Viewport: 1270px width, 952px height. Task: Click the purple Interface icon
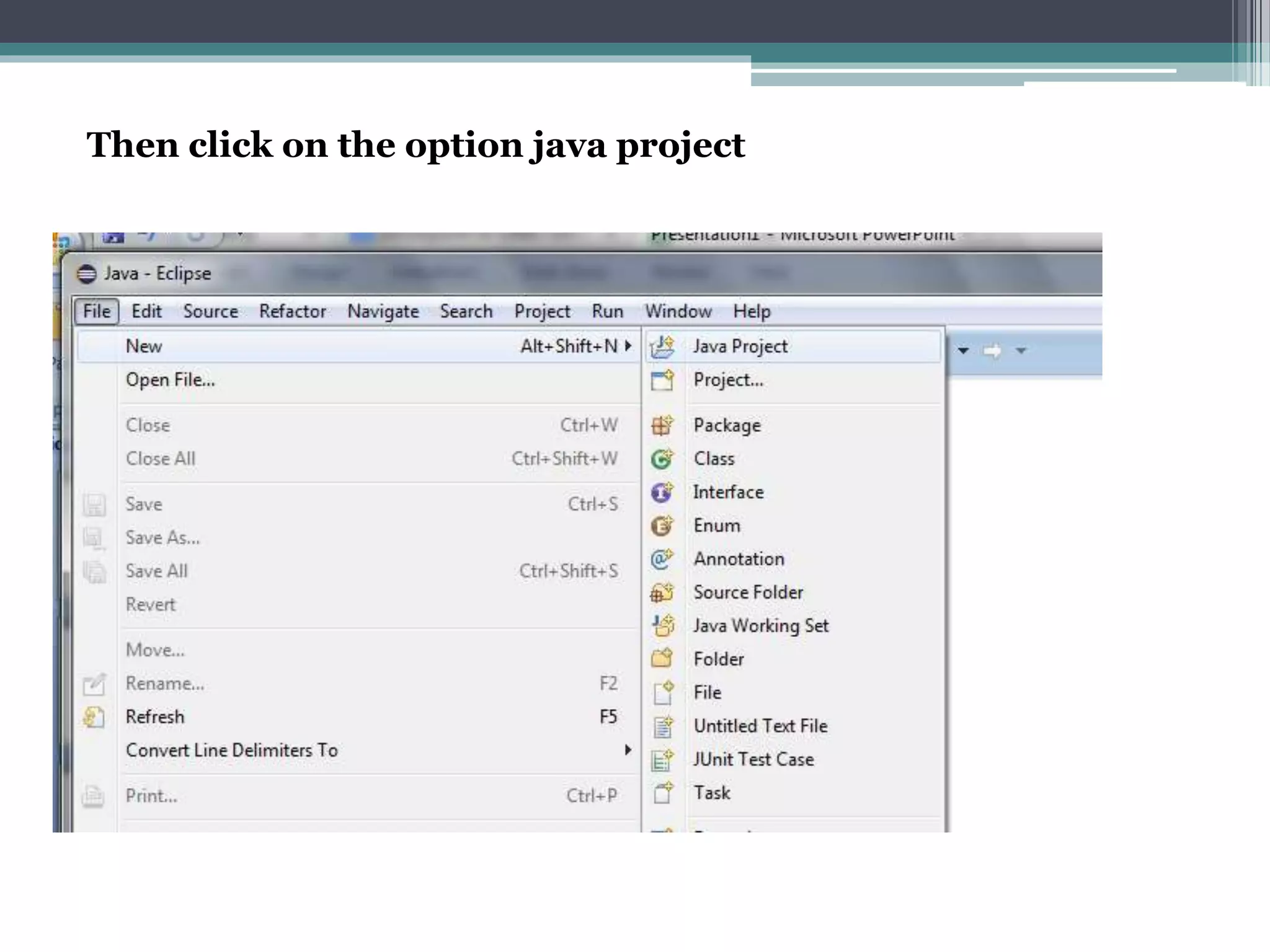click(662, 492)
